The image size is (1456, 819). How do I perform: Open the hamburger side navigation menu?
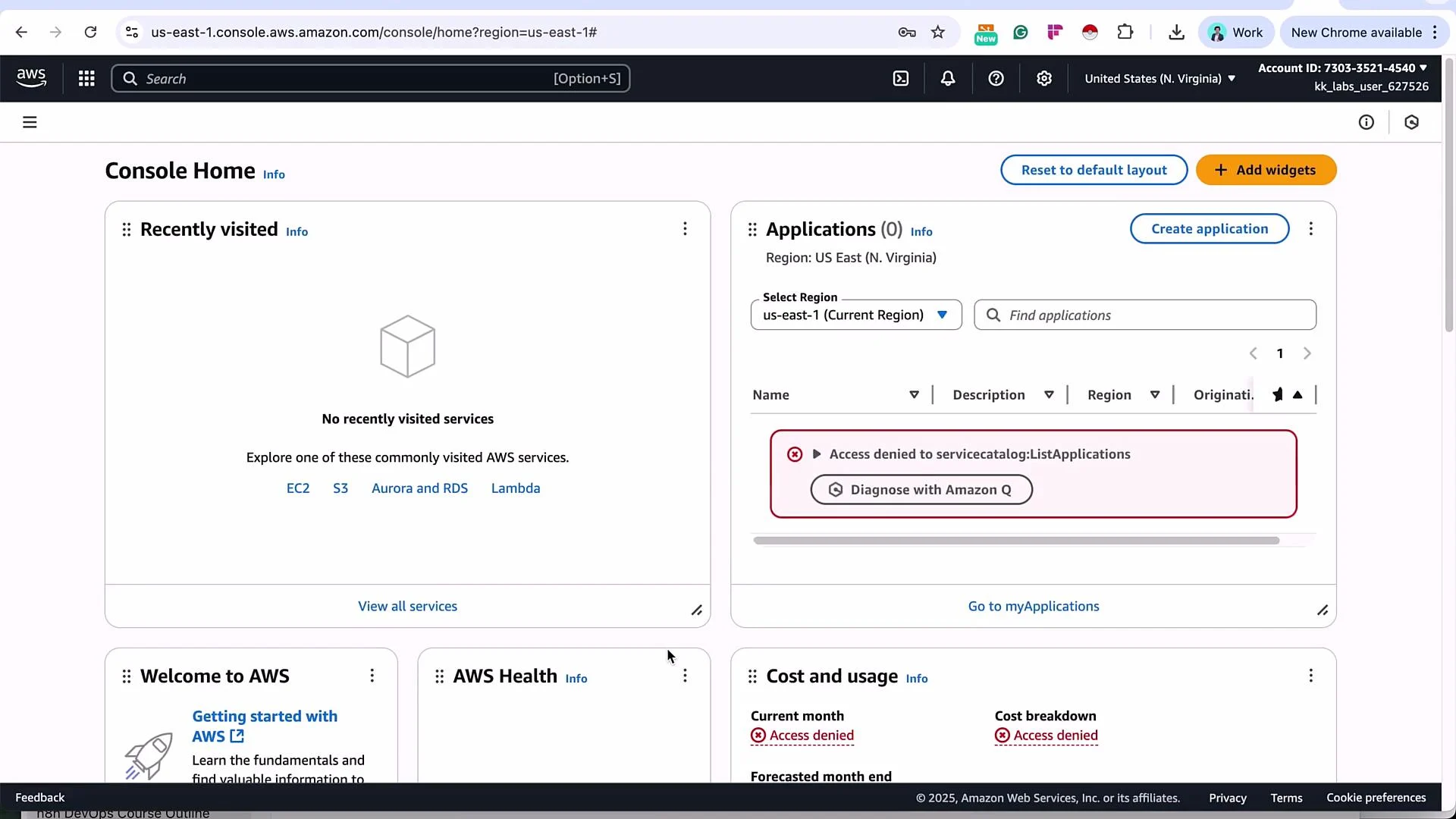[x=30, y=122]
